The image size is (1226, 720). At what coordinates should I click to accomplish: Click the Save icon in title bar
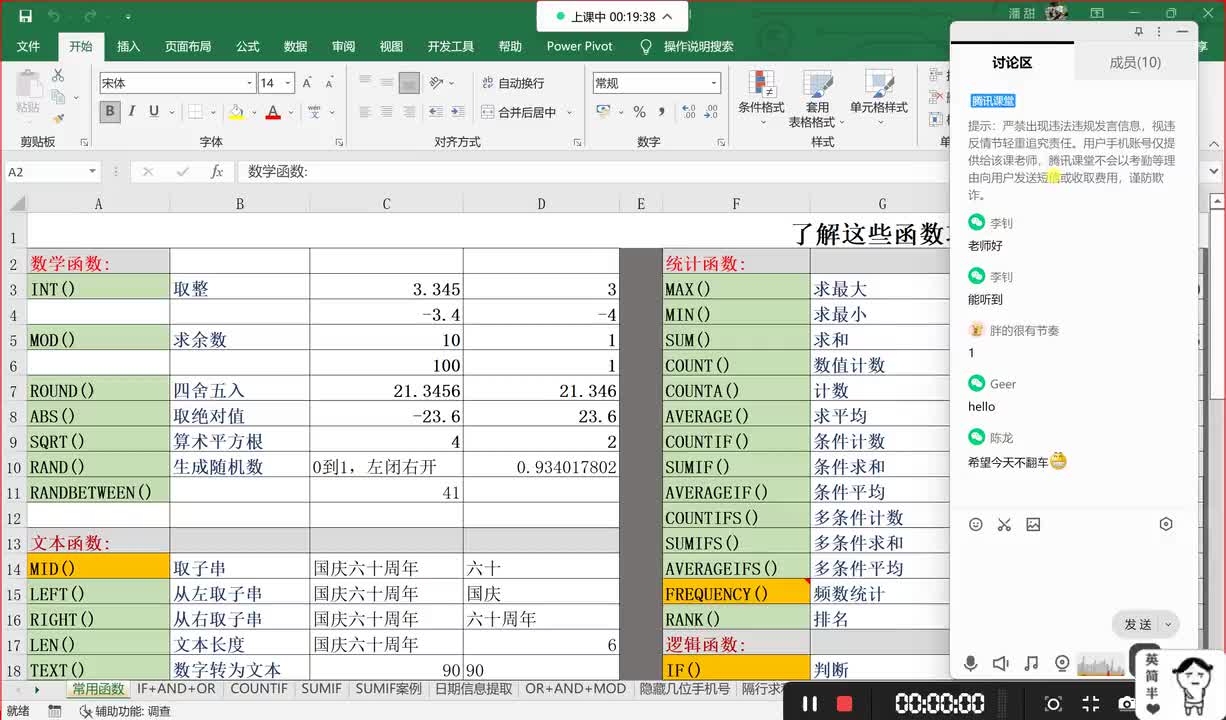25,16
